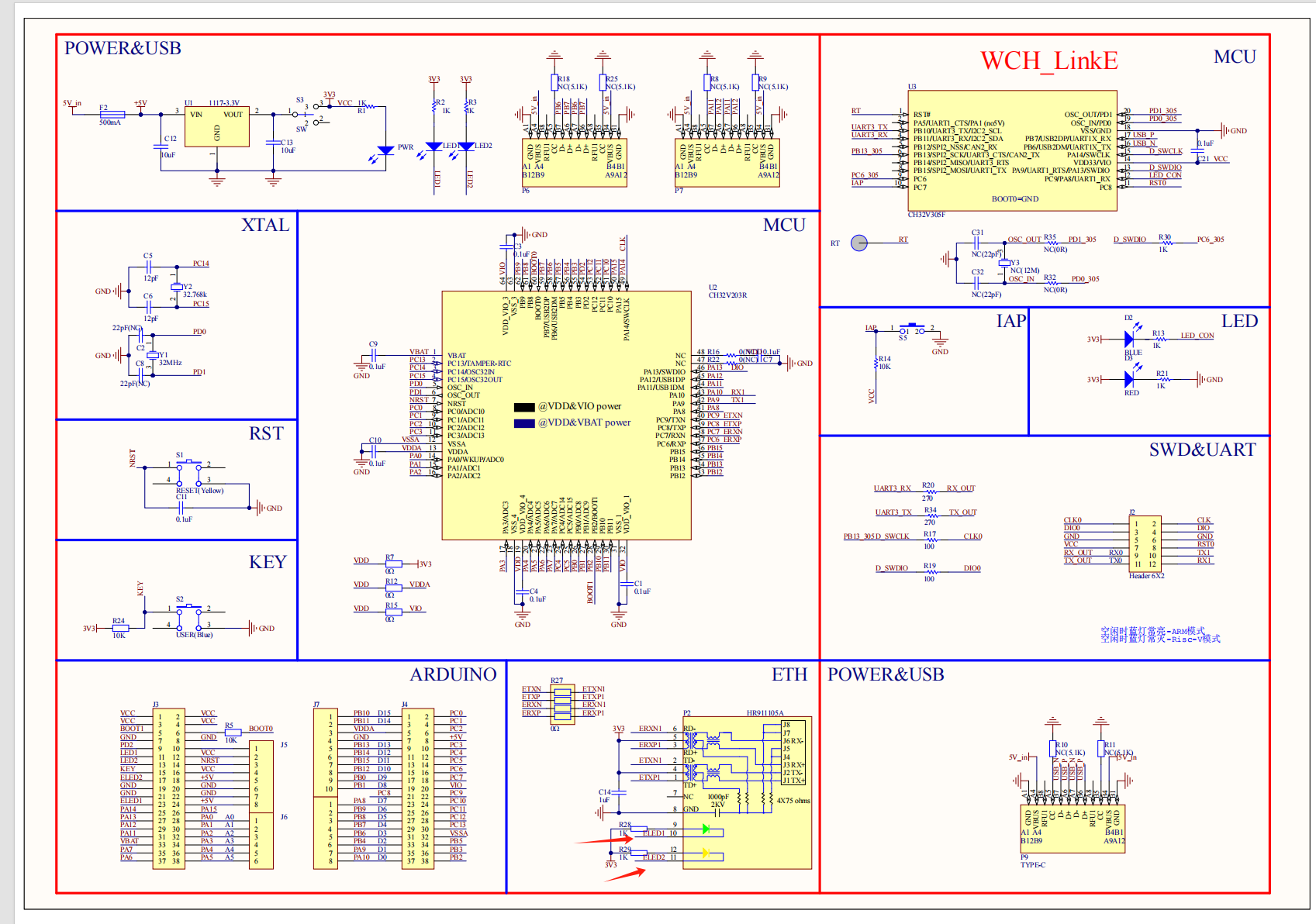Click the 32MHz crystal value
Image resolution: width=1316 pixels, height=924 pixels.
170,363
